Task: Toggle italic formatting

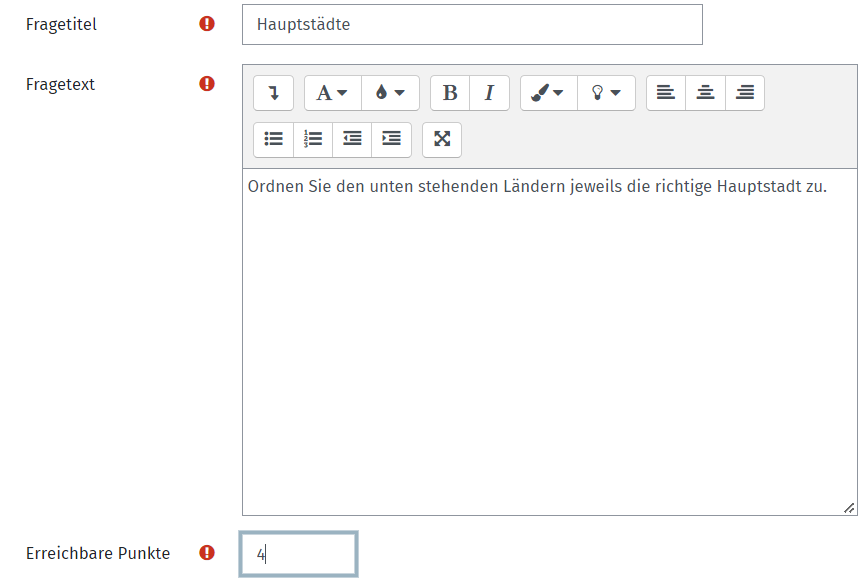Action: click(489, 93)
